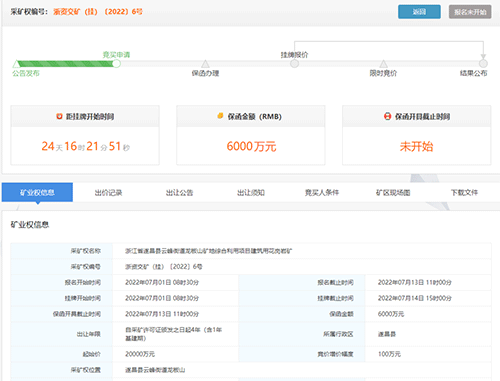500x381 pixels.
Task: Click the 采矿权位置 value
Action: 155,370
